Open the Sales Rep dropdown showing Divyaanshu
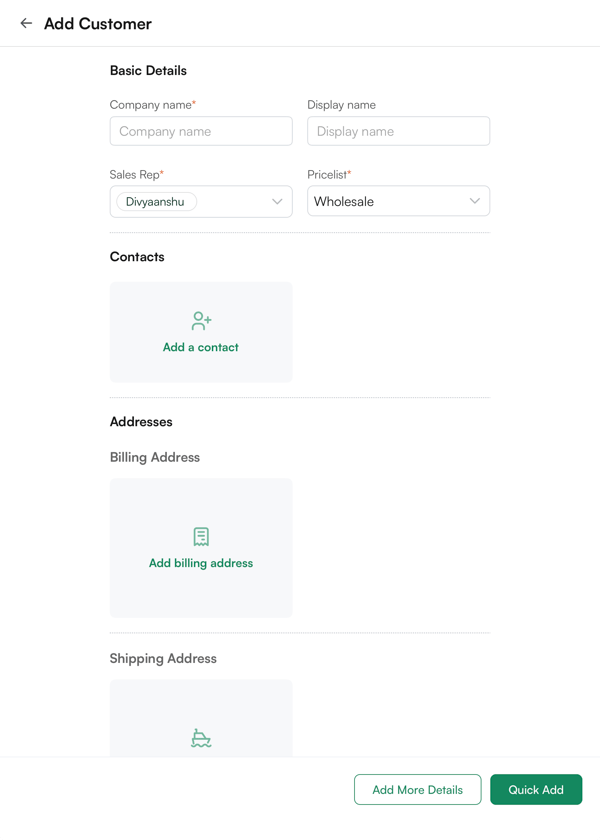 (200, 201)
